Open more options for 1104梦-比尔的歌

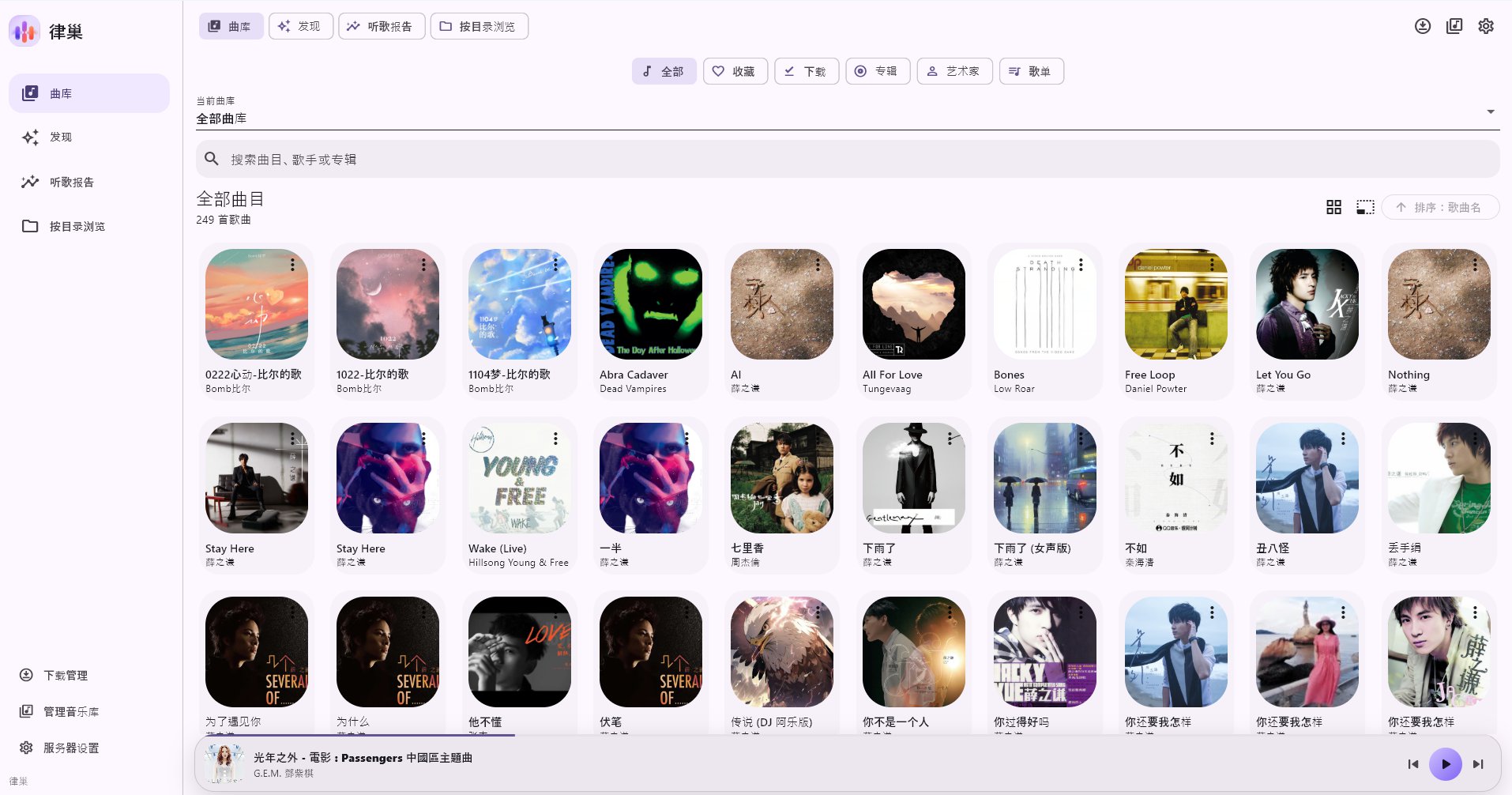tap(555, 265)
